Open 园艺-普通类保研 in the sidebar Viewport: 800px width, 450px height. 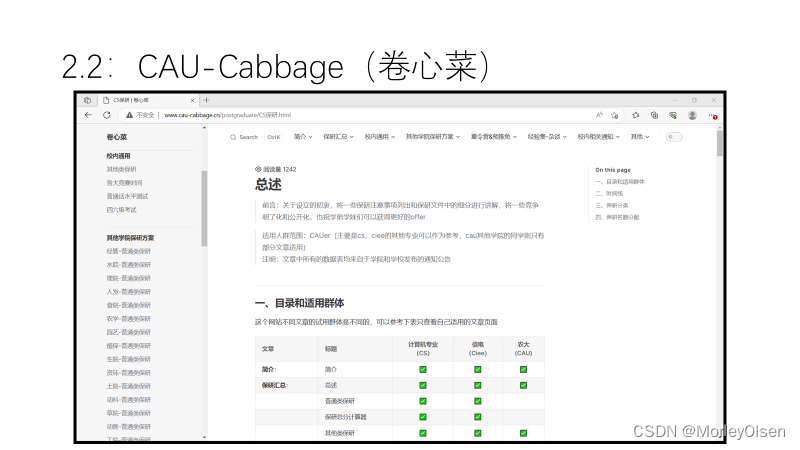[129, 332]
